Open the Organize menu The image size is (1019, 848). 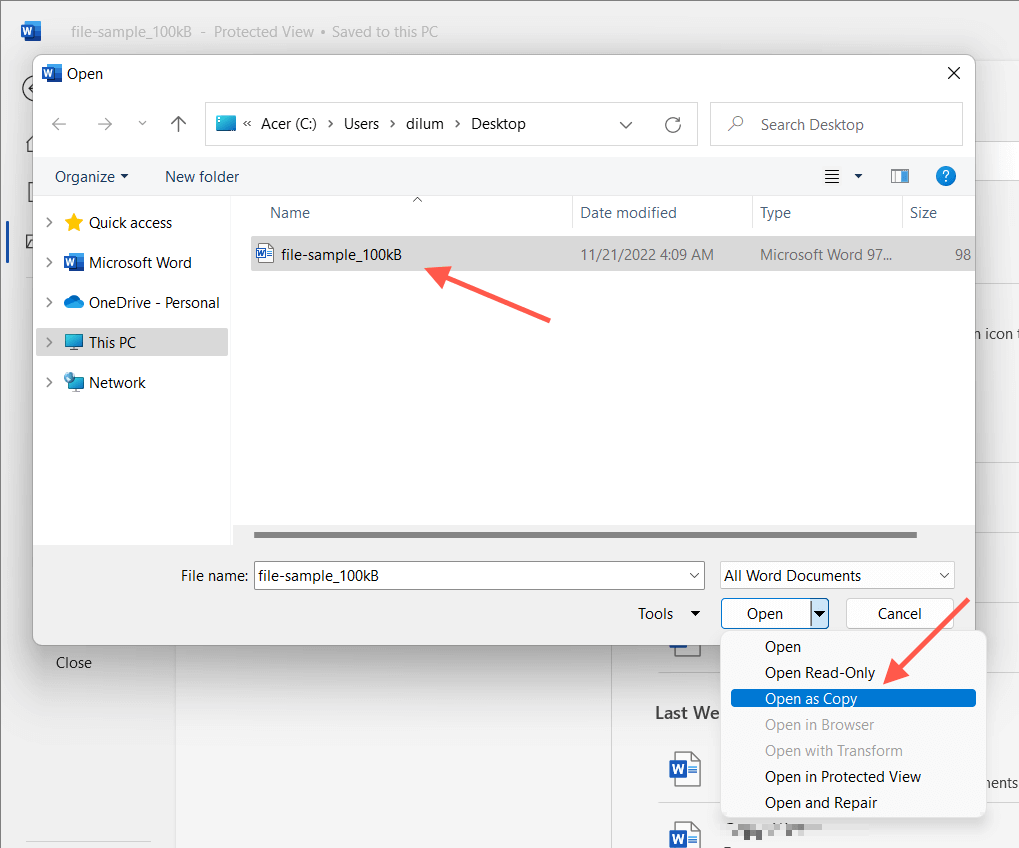[x=92, y=177]
